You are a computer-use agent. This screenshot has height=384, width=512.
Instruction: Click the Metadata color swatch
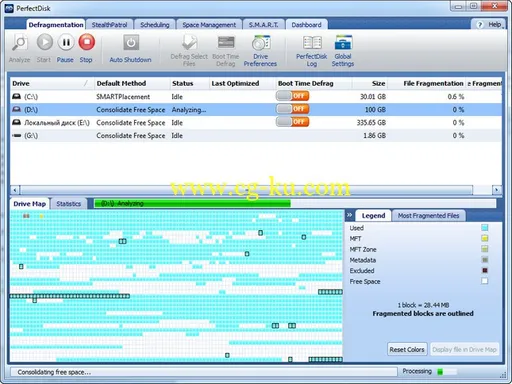[485, 260]
